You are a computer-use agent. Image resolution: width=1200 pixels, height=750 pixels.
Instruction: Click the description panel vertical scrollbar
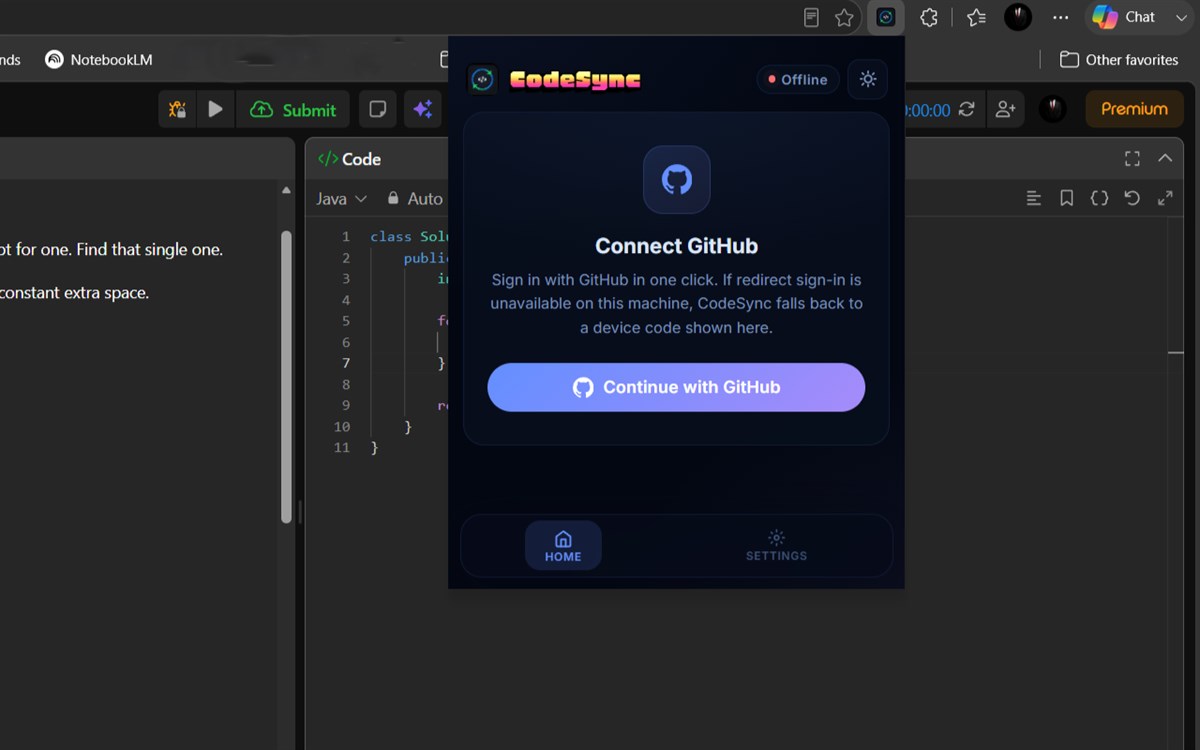(287, 377)
